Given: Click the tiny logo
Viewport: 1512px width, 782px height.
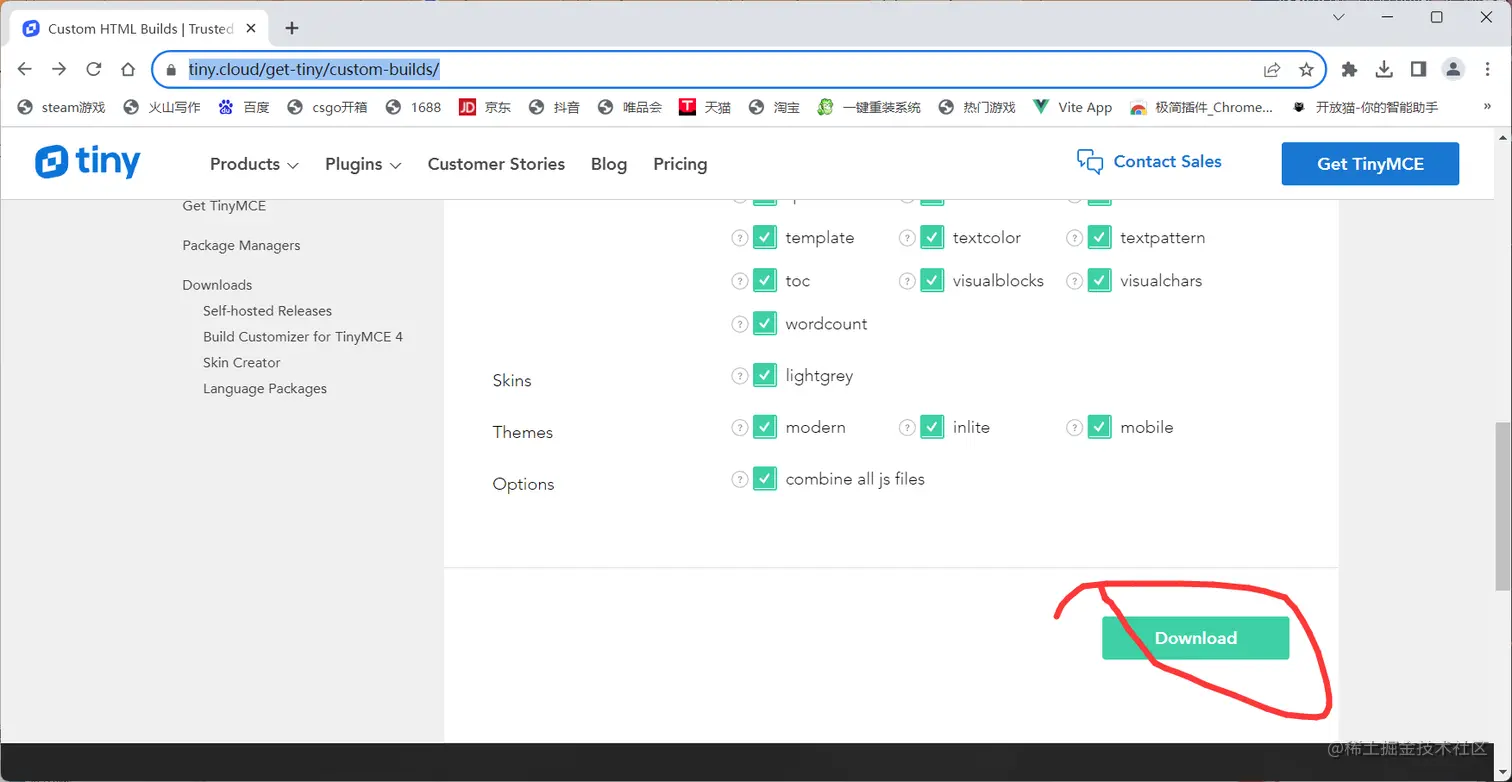Looking at the screenshot, I should 88,162.
